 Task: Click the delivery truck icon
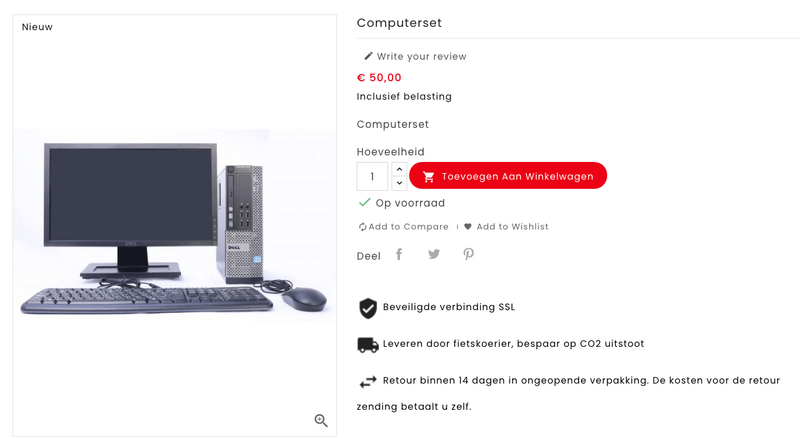point(368,344)
